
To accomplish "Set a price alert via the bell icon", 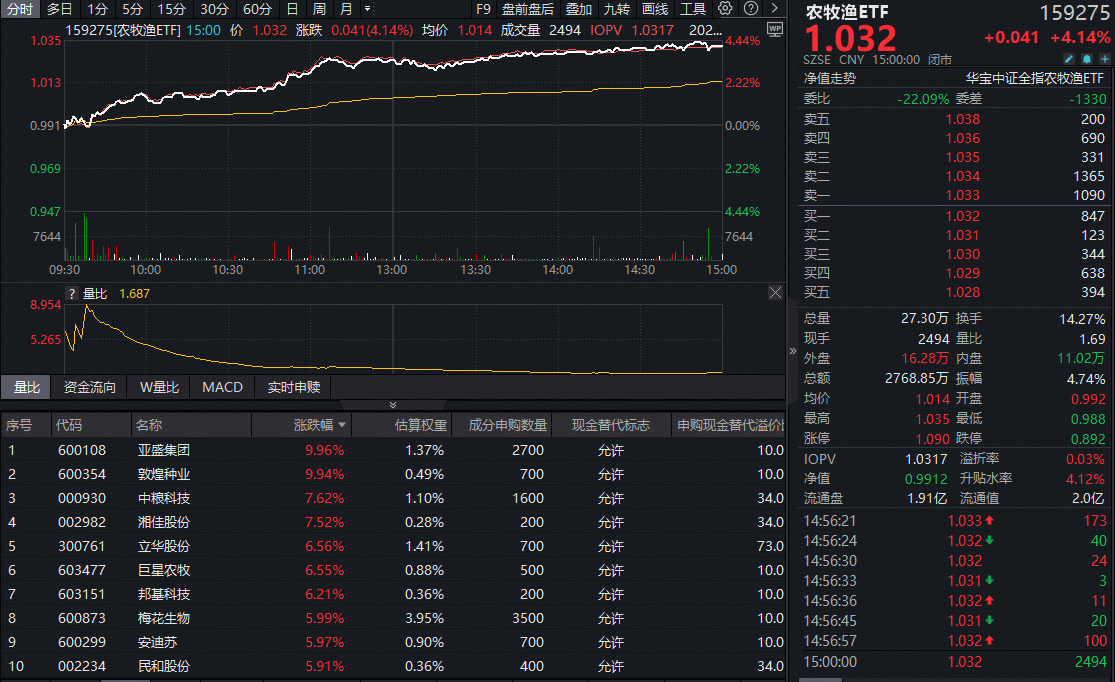I will pos(1089,59).
